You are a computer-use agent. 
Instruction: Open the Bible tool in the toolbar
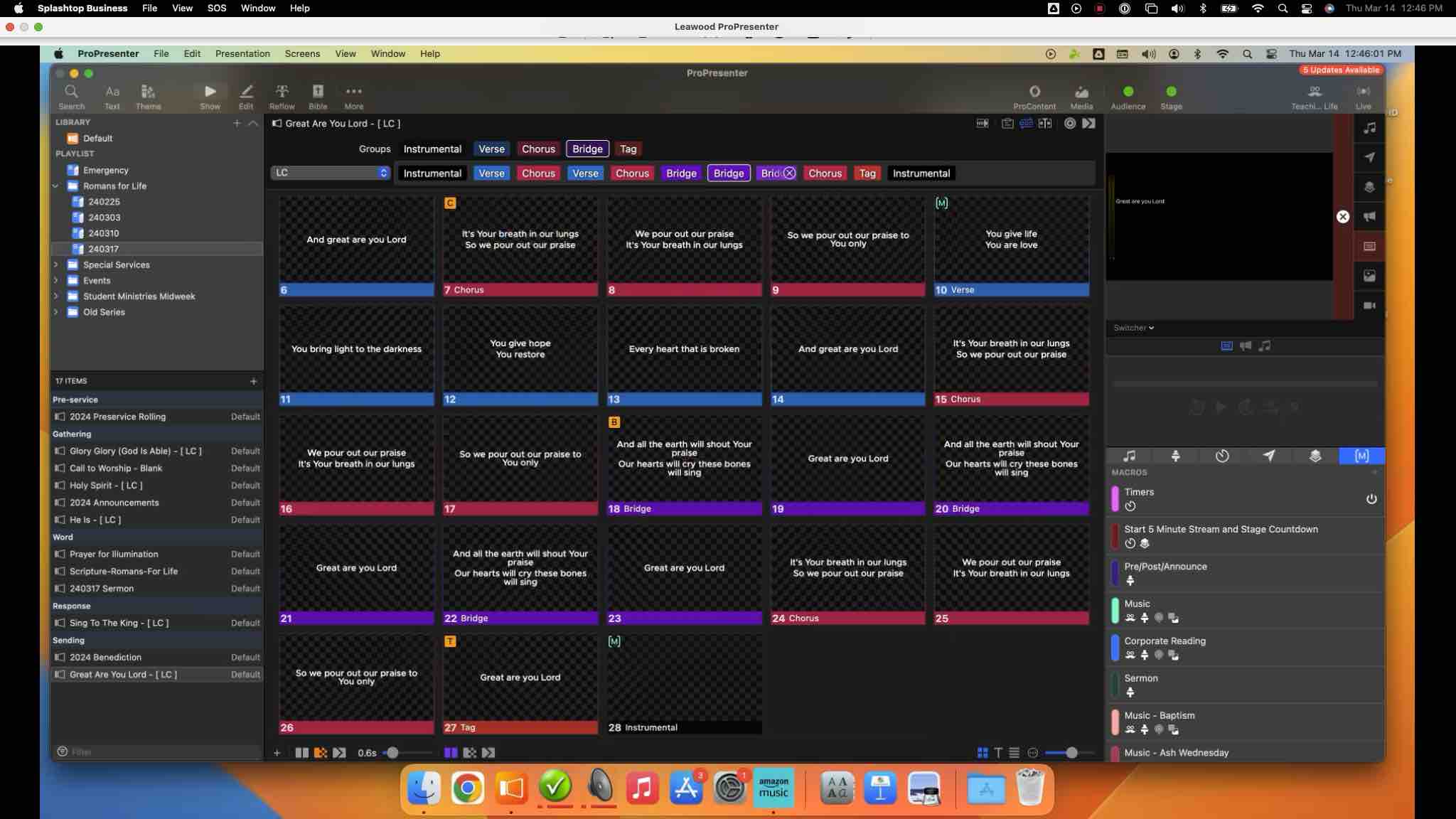[x=318, y=96]
